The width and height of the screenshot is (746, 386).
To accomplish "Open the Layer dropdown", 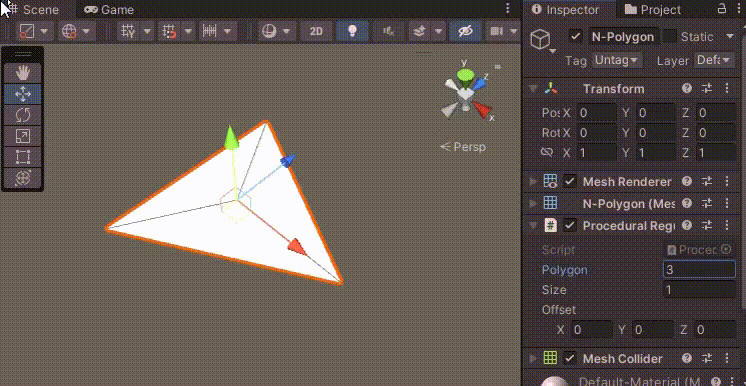I will 713,60.
